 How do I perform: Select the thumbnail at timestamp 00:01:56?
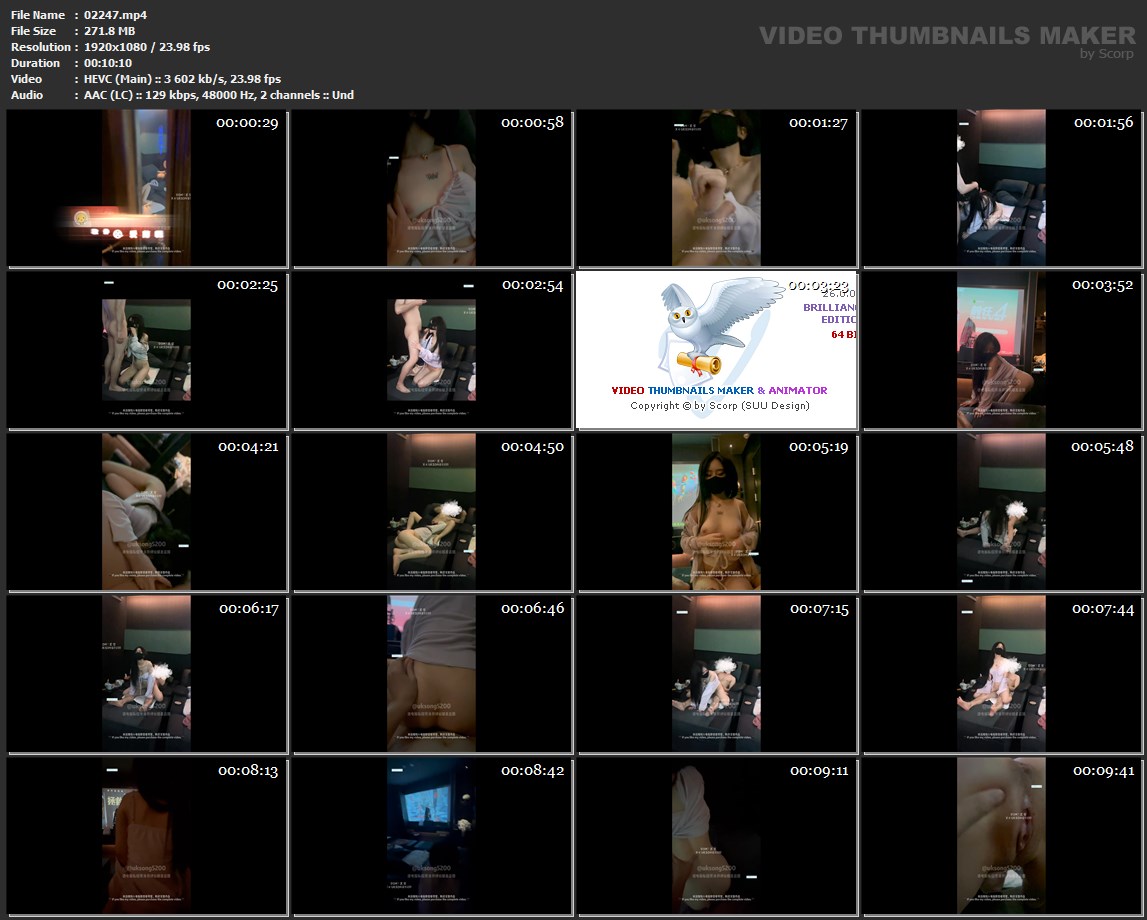tap(1001, 189)
